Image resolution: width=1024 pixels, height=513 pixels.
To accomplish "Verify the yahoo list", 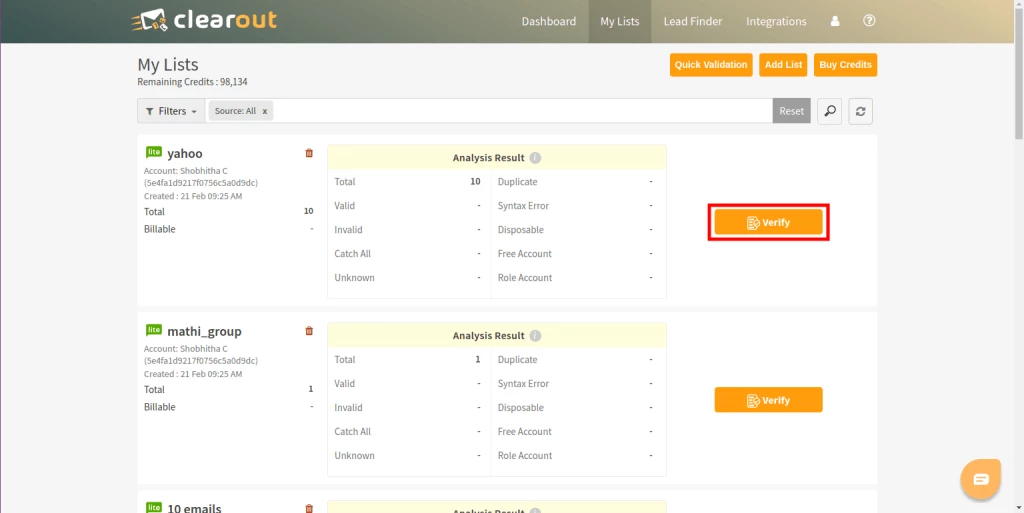I will click(768, 222).
